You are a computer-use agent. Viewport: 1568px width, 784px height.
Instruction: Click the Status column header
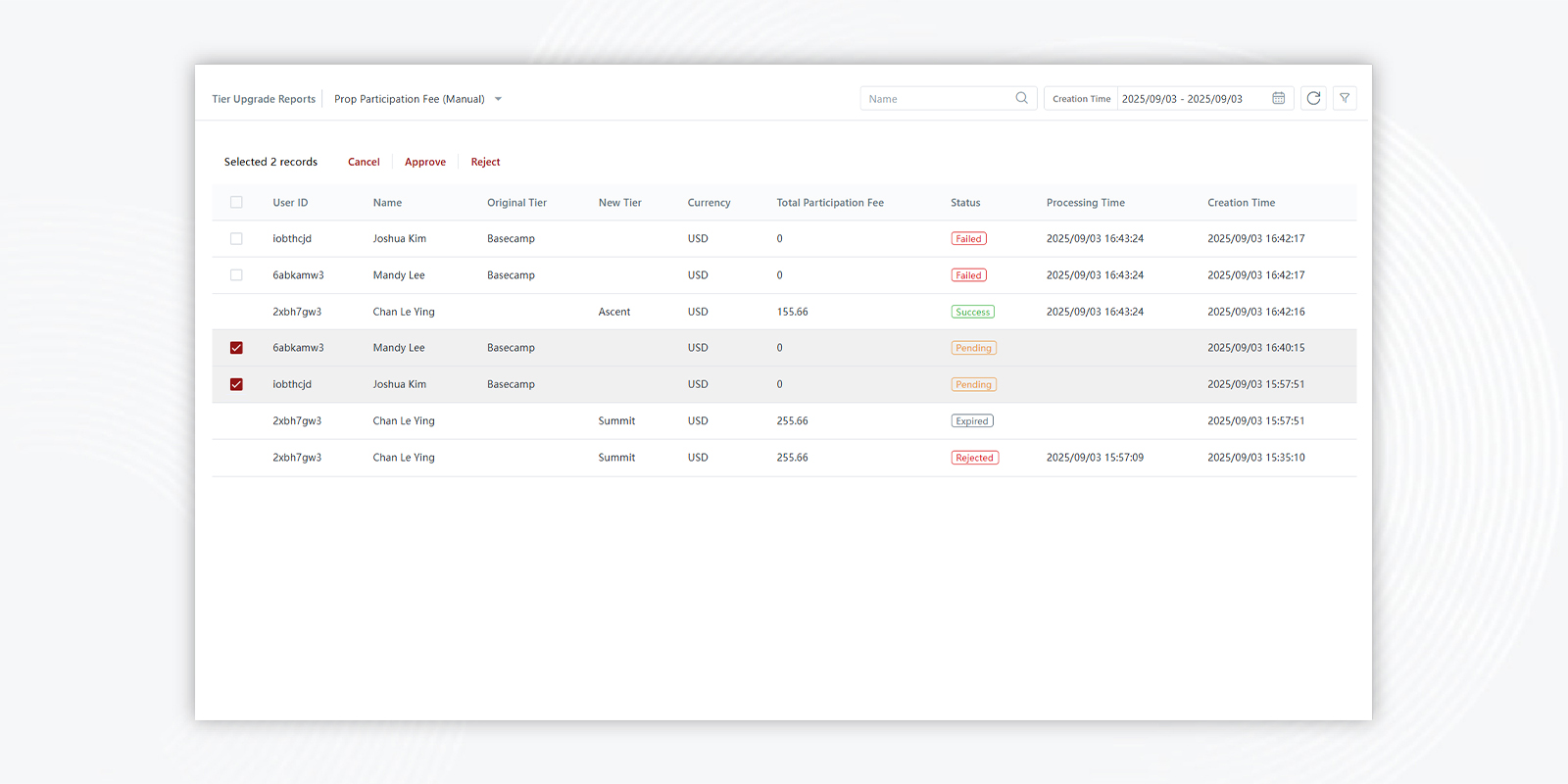point(965,203)
